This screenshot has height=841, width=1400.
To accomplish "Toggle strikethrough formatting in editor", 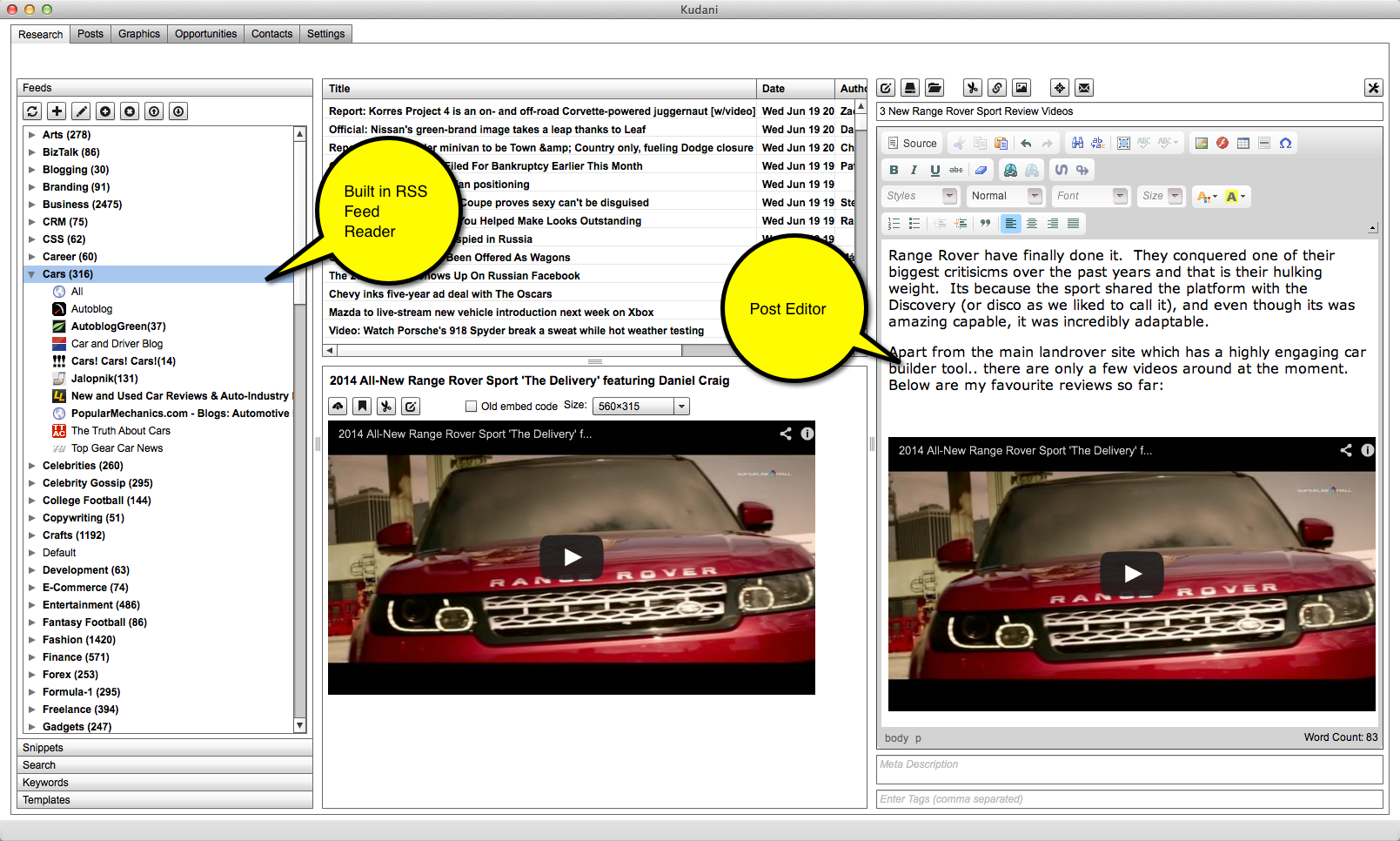I will [956, 171].
